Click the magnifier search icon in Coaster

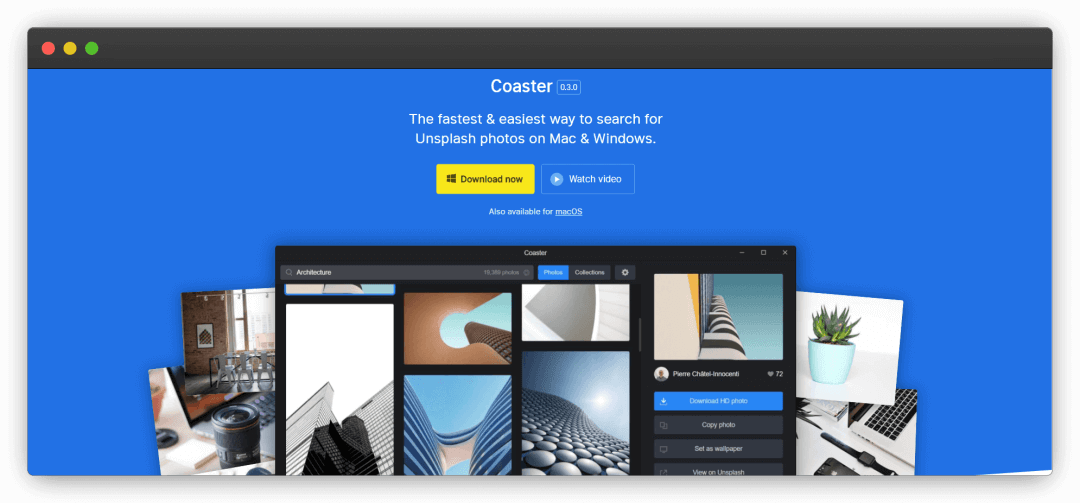[x=289, y=272]
